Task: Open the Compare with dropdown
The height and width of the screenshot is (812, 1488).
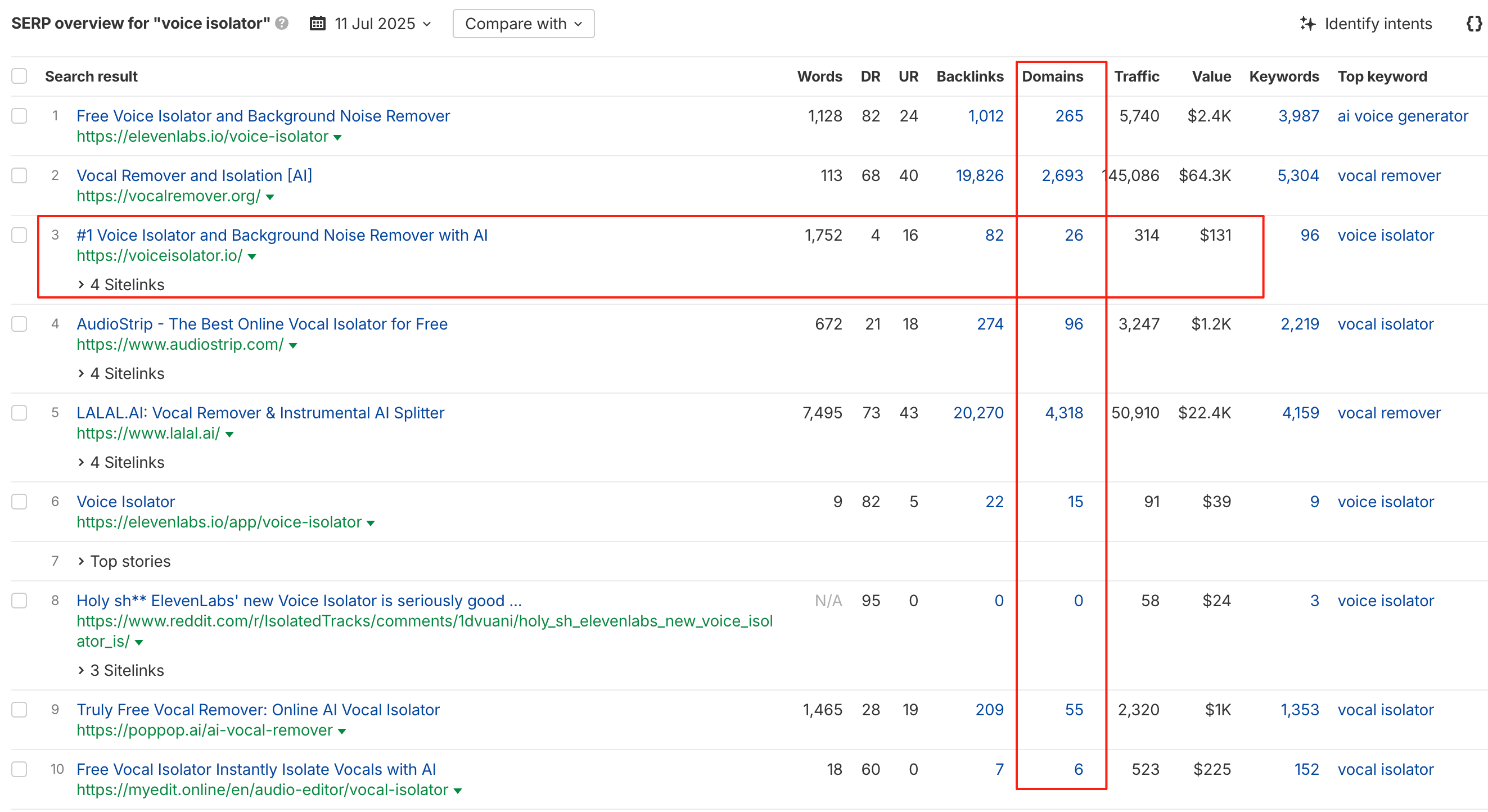Action: click(523, 24)
